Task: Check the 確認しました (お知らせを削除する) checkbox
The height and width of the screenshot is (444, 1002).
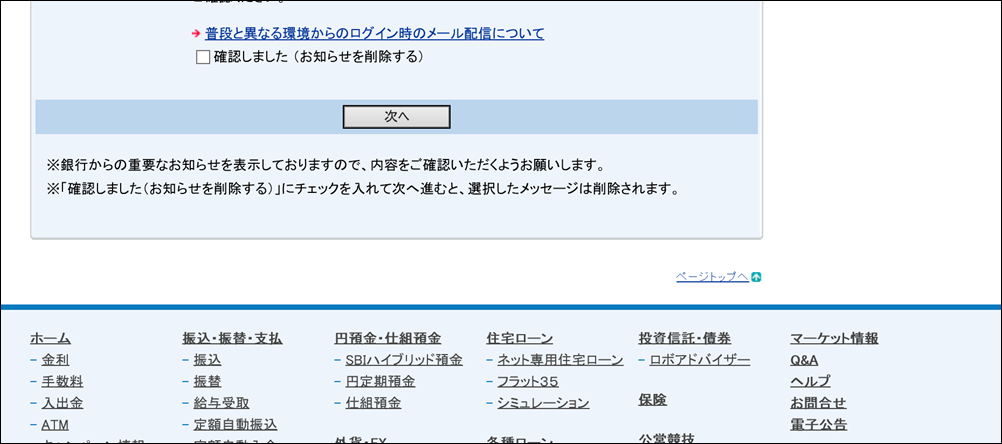Action: point(203,57)
